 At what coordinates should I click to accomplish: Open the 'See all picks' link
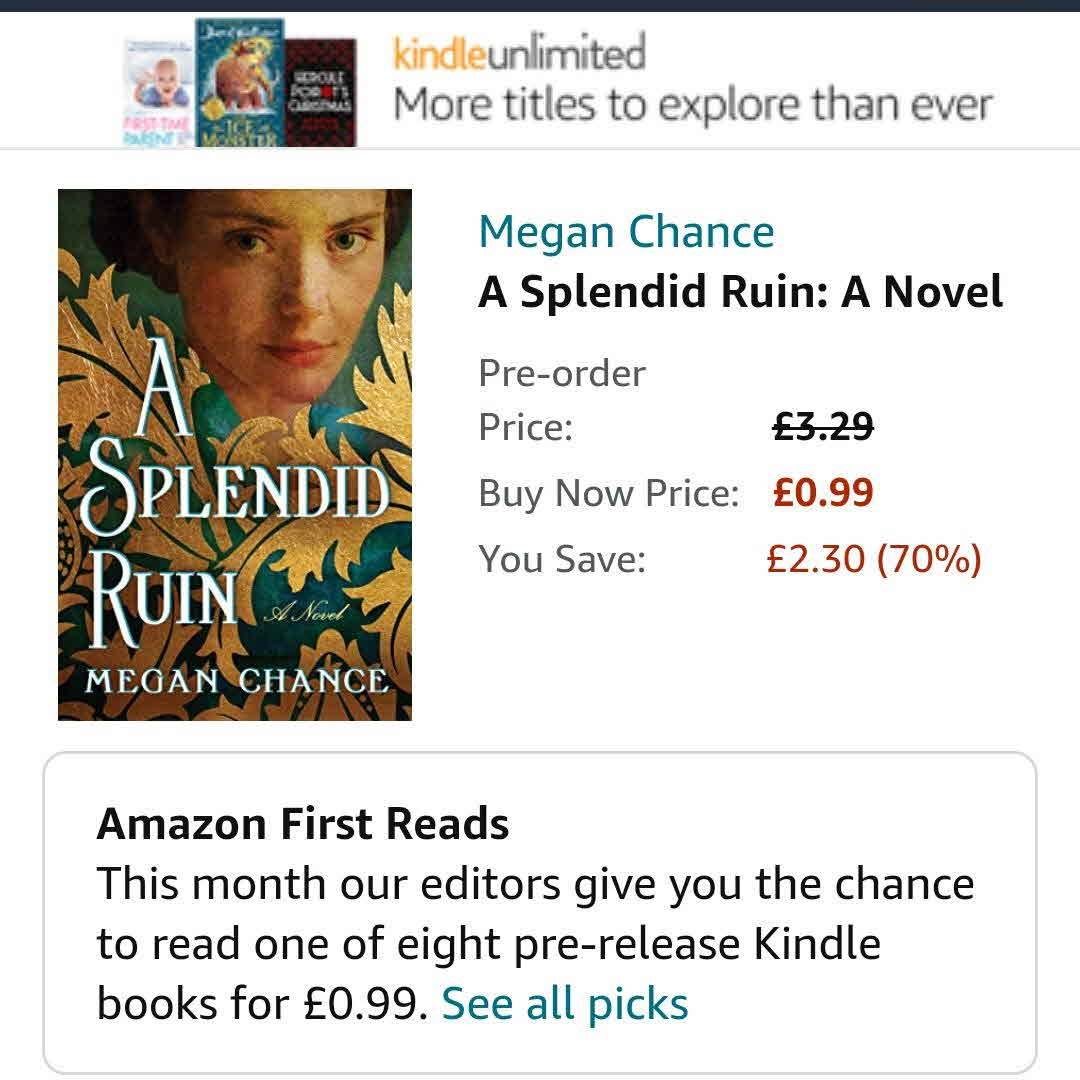pos(565,1004)
